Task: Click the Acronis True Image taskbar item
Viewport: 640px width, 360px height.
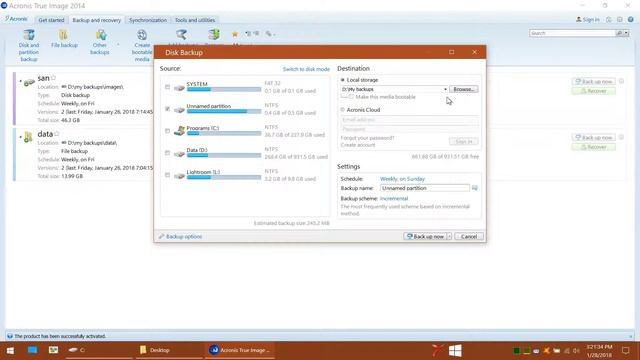Action: (240, 350)
